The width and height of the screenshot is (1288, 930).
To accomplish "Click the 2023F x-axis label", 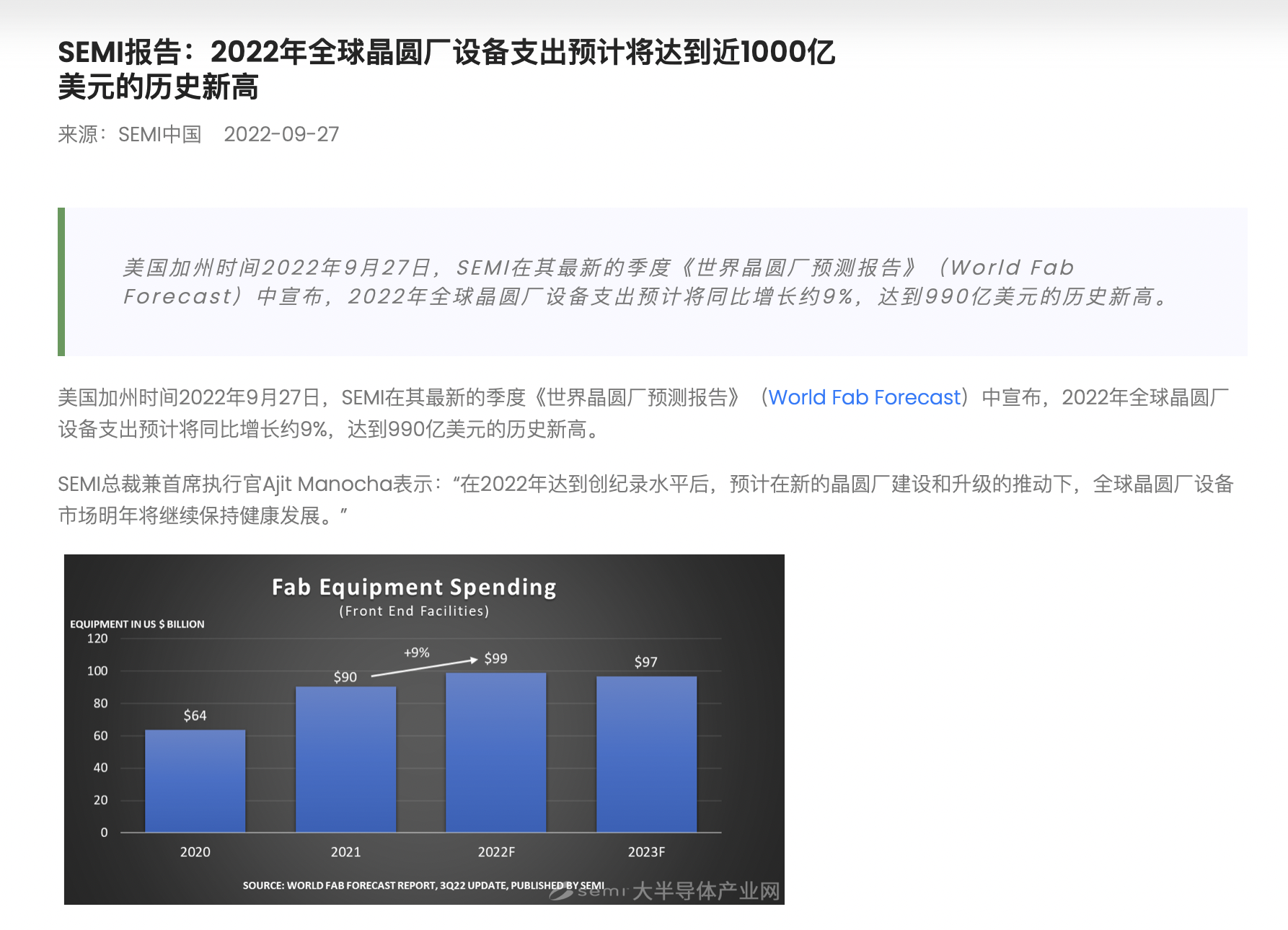I will pyautogui.click(x=646, y=852).
